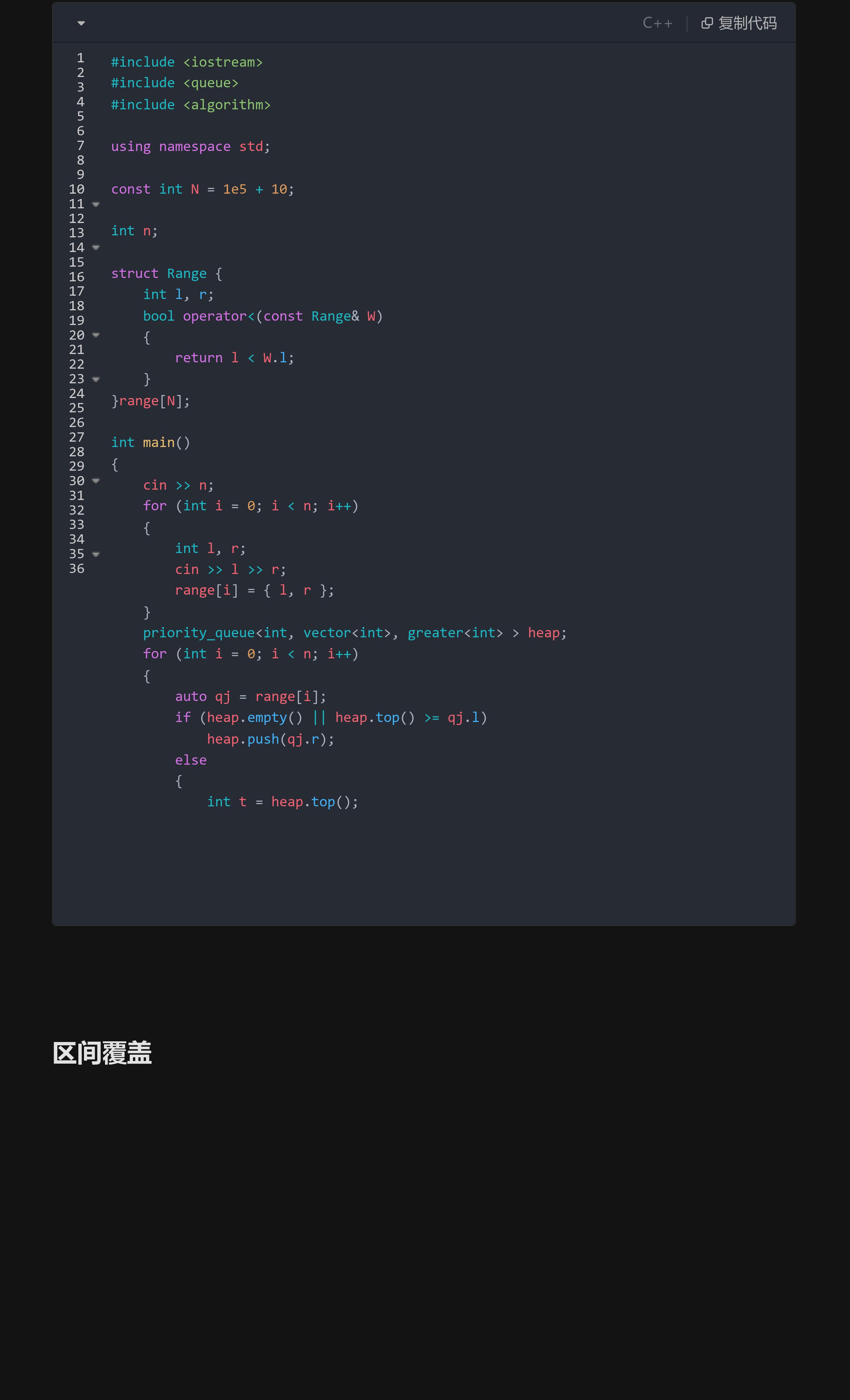Click the 区间覆盖 heading
This screenshot has height=1400, width=850.
coord(102,1053)
